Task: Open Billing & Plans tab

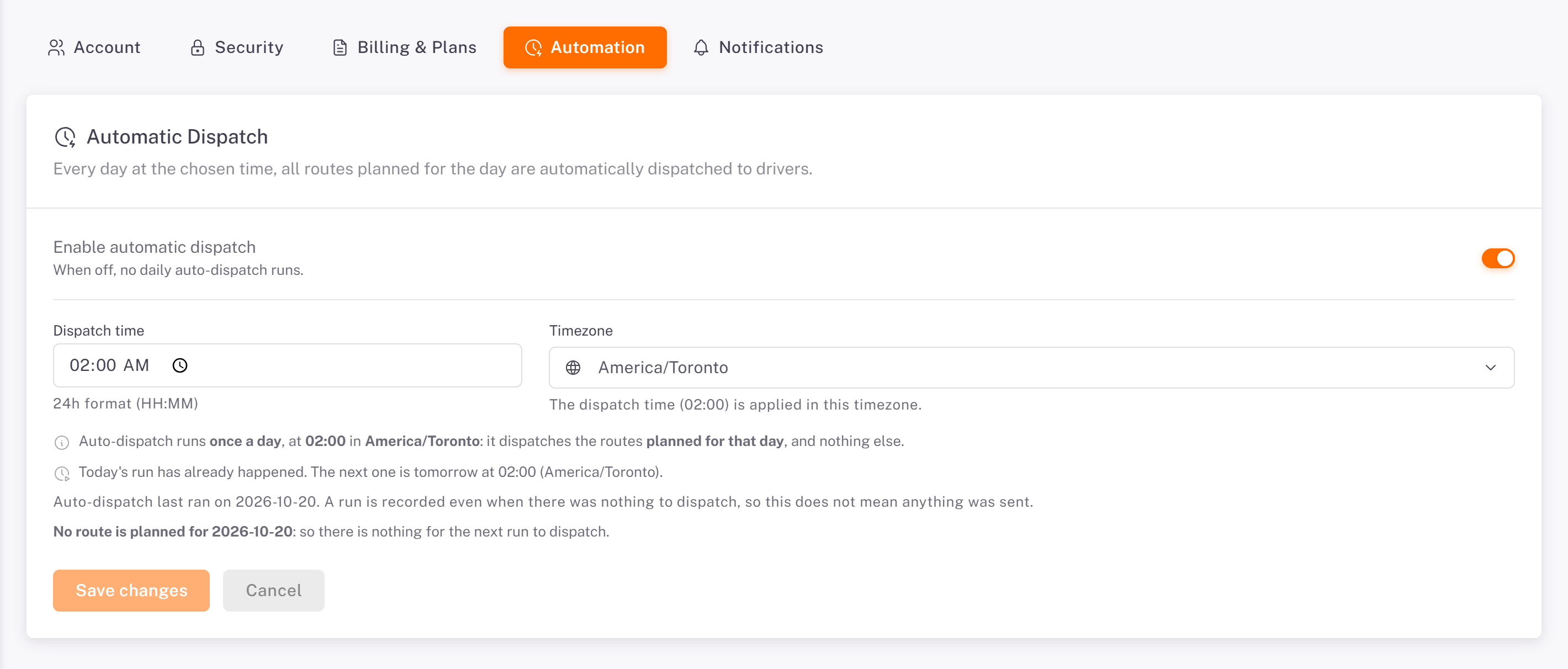Action: (x=404, y=47)
